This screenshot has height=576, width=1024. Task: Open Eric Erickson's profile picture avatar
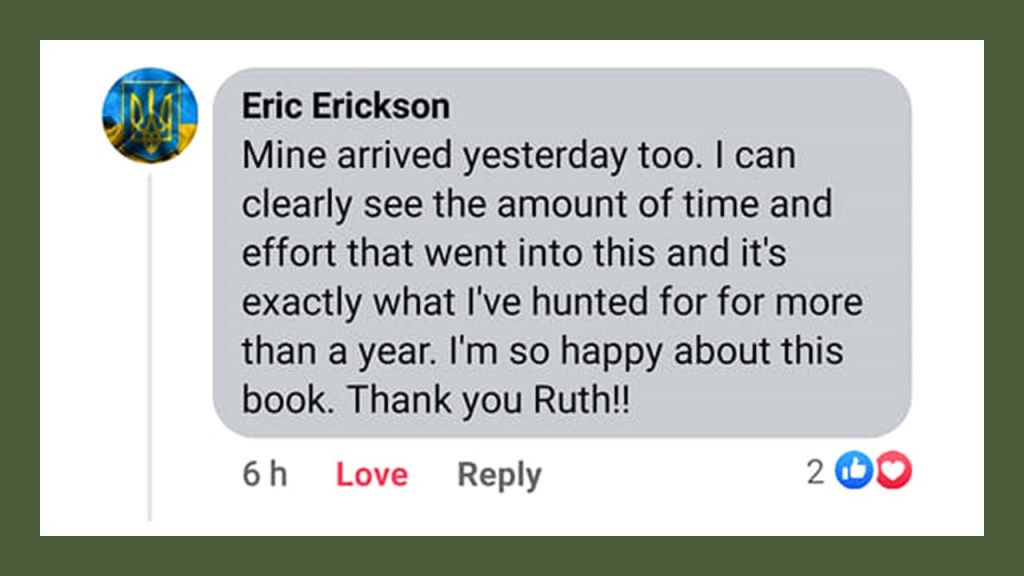[x=149, y=115]
